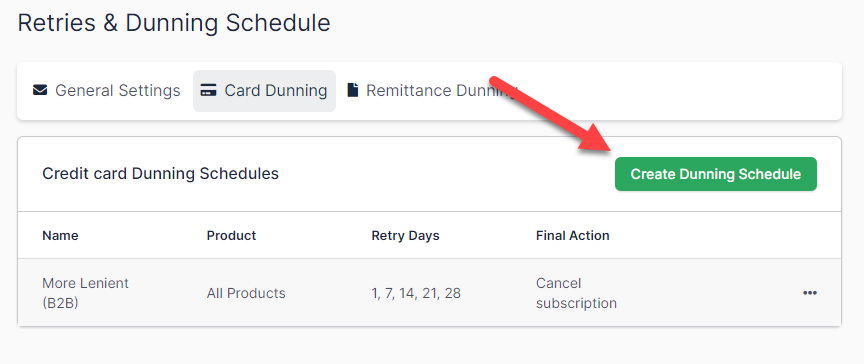Click the Credit card Dunning Schedules heading
The image size is (864, 364).
point(160,174)
